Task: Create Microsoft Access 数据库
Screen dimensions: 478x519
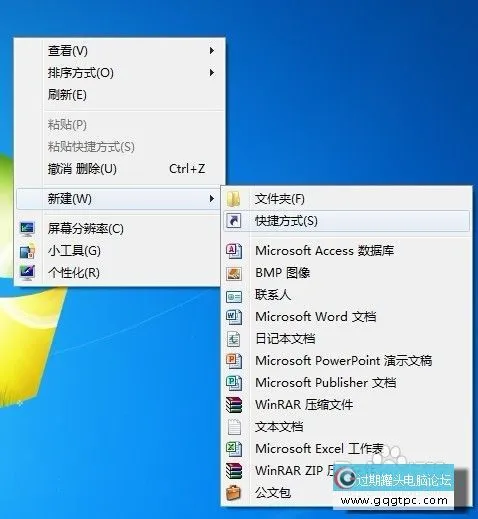Action: [x=347, y=251]
